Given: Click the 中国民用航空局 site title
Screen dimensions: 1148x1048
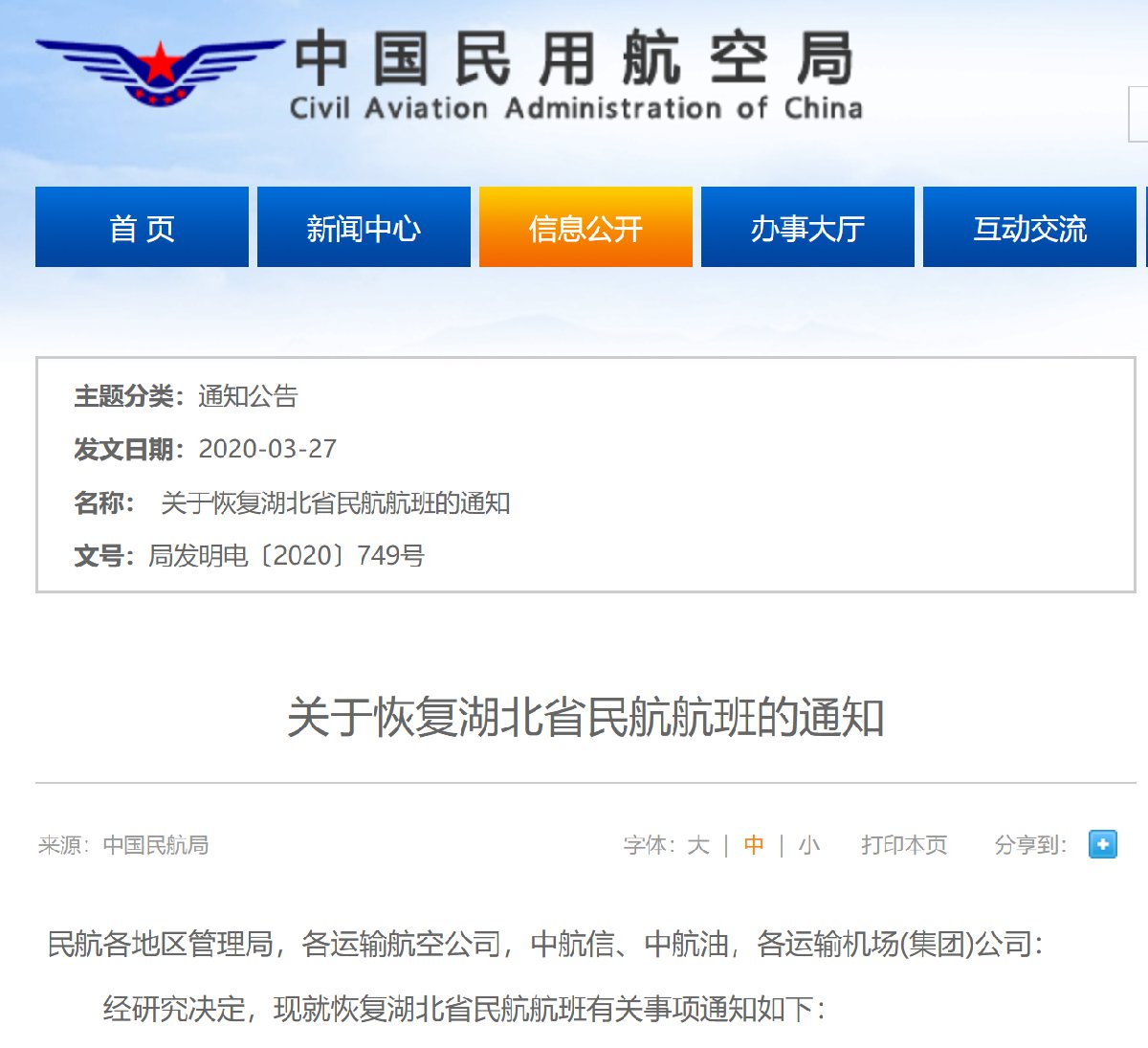Looking at the screenshot, I should (x=574, y=58).
